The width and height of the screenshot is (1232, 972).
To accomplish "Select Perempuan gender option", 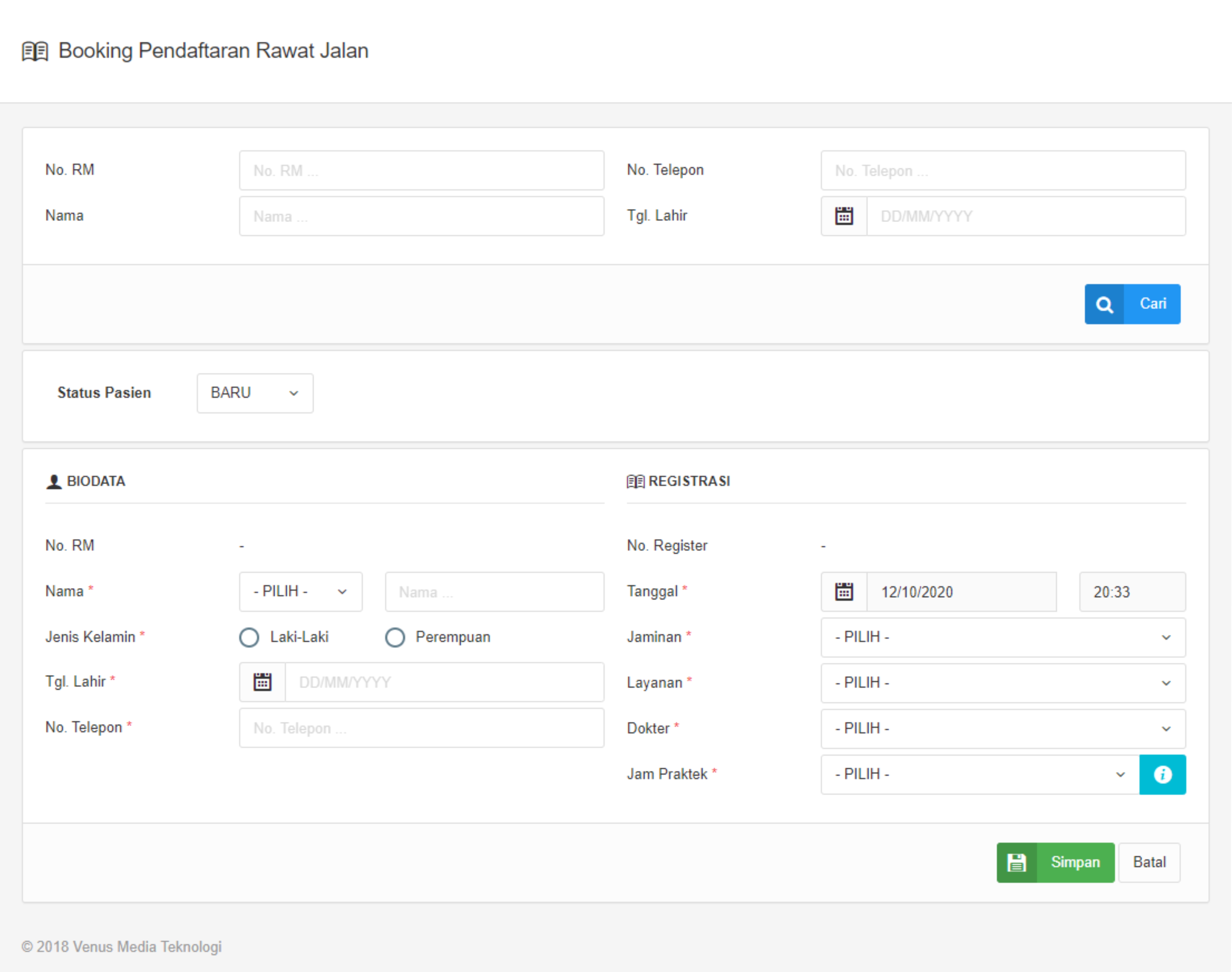I will tap(395, 637).
